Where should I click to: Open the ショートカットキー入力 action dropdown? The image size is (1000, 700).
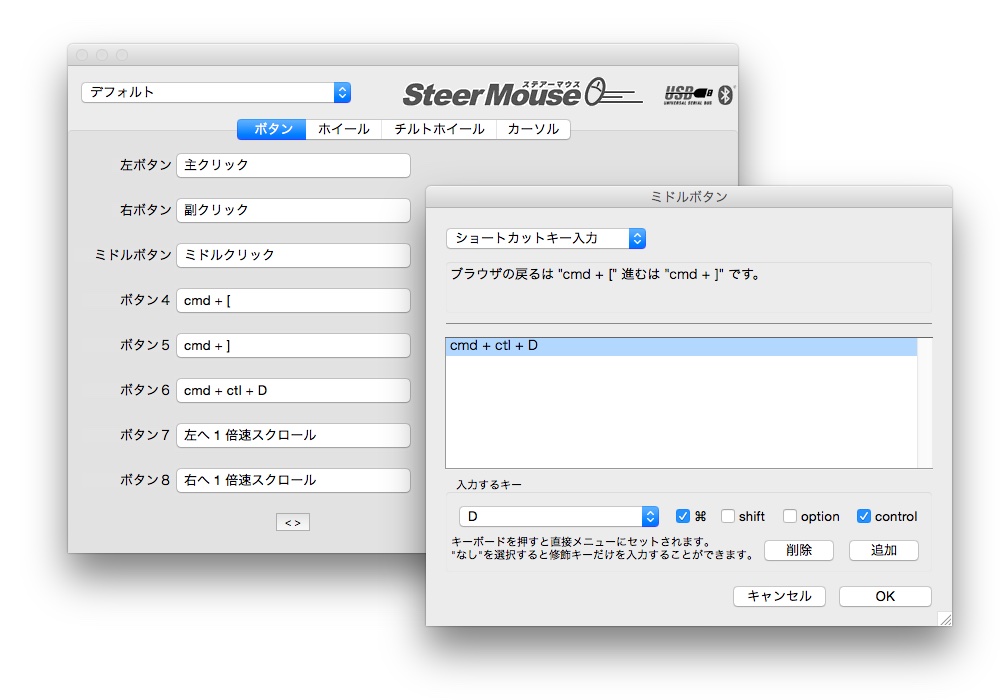tap(546, 238)
